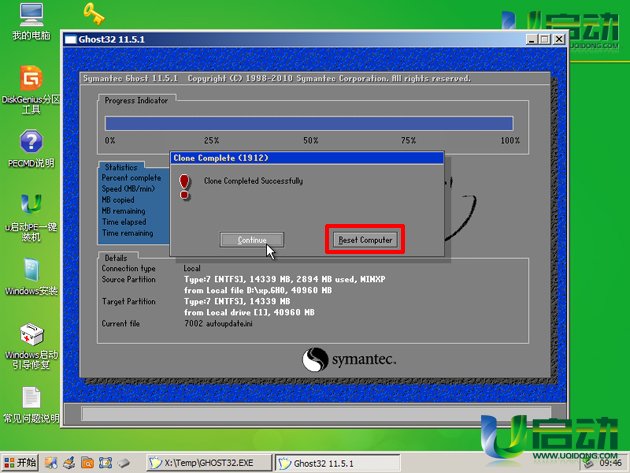Click the Reset Computer button
Screen dimensions: 630x473
pyautogui.click(x=365, y=240)
